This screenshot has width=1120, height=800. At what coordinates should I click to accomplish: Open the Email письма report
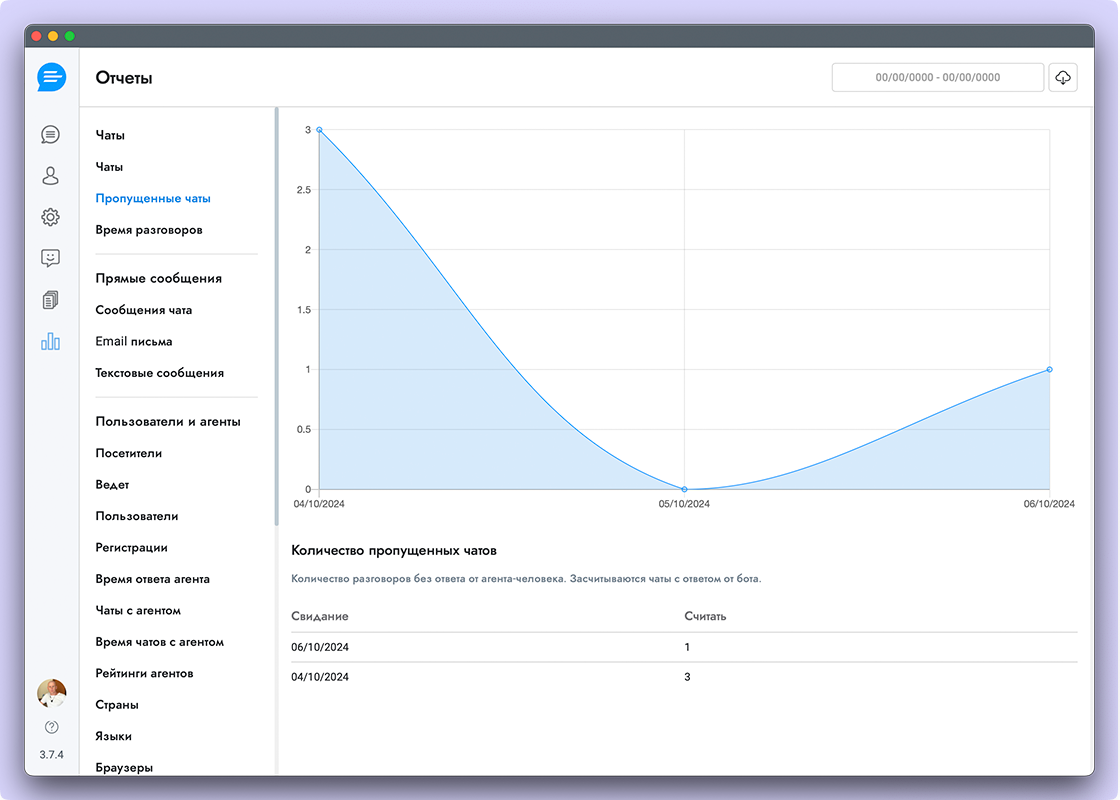(134, 342)
